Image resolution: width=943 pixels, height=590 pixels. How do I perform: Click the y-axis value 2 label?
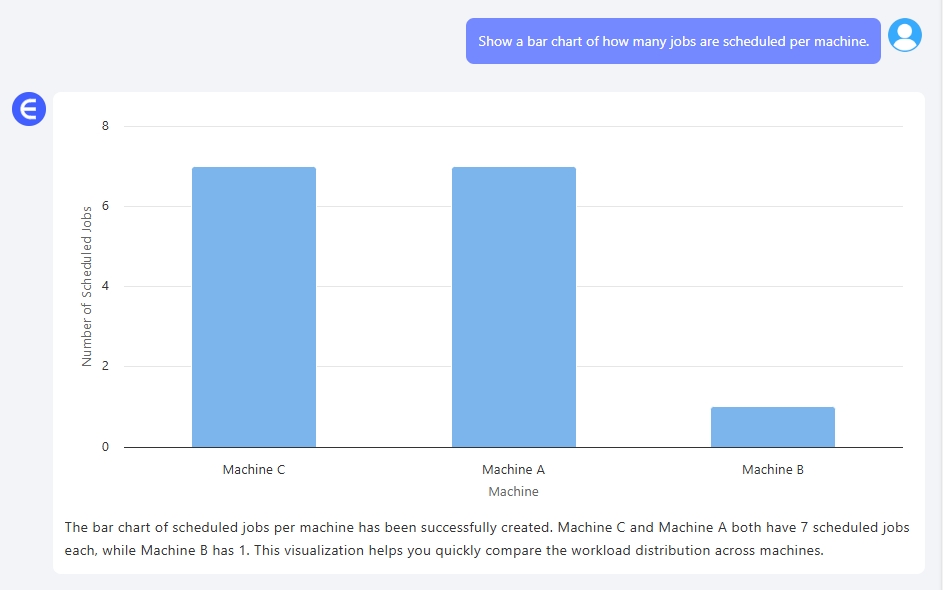click(x=105, y=366)
